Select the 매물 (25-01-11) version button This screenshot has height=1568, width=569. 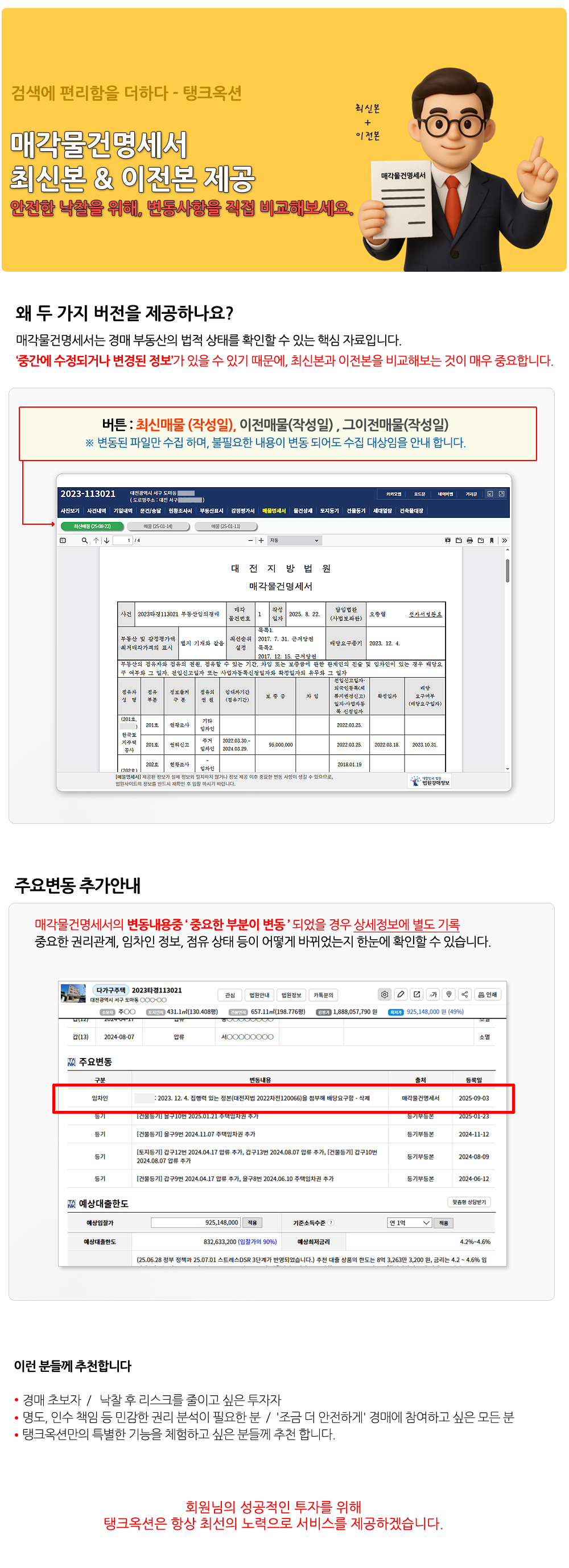click(x=226, y=526)
